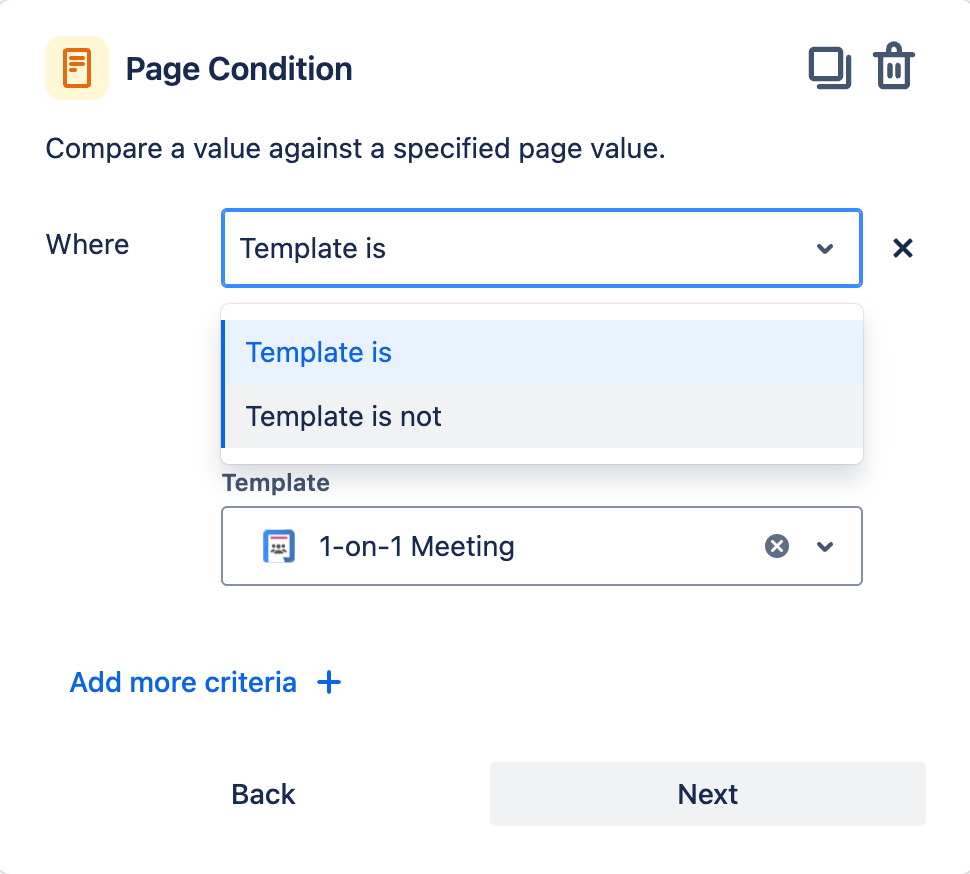Delete the condition with the trash icon
Viewport: 970px width, 874px height.
(894, 69)
